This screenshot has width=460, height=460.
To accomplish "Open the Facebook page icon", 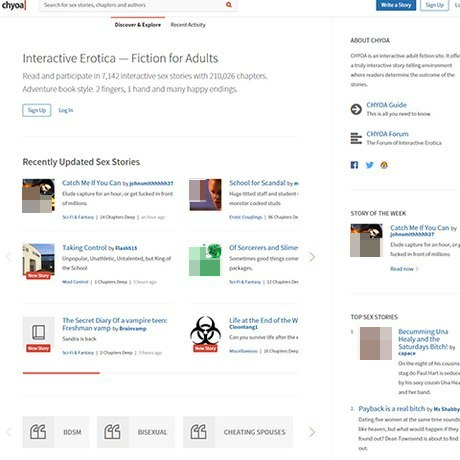I will point(354,165).
